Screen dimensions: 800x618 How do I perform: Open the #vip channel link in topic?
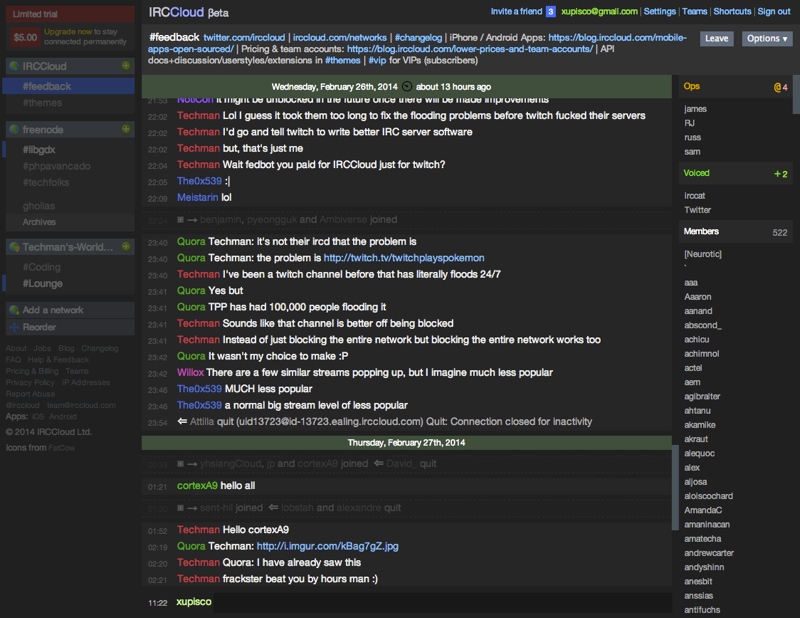(x=377, y=60)
